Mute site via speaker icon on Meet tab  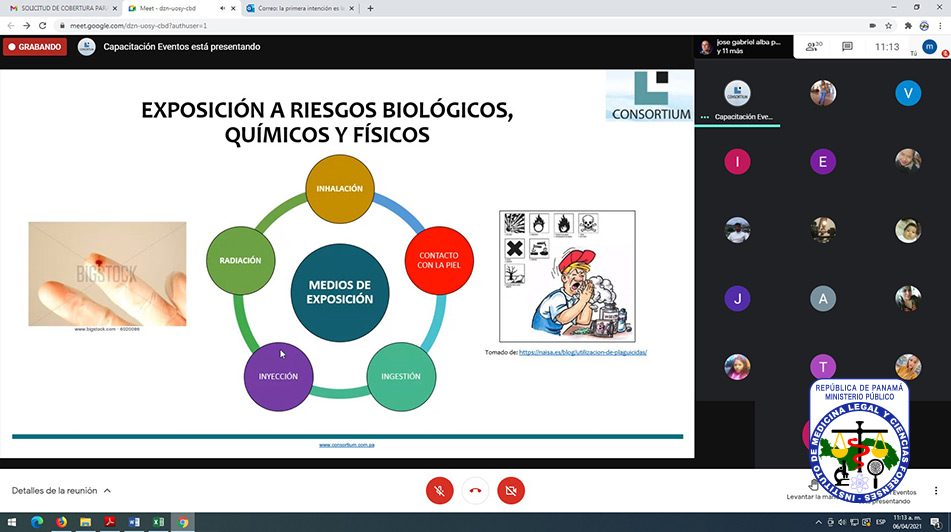tap(222, 8)
